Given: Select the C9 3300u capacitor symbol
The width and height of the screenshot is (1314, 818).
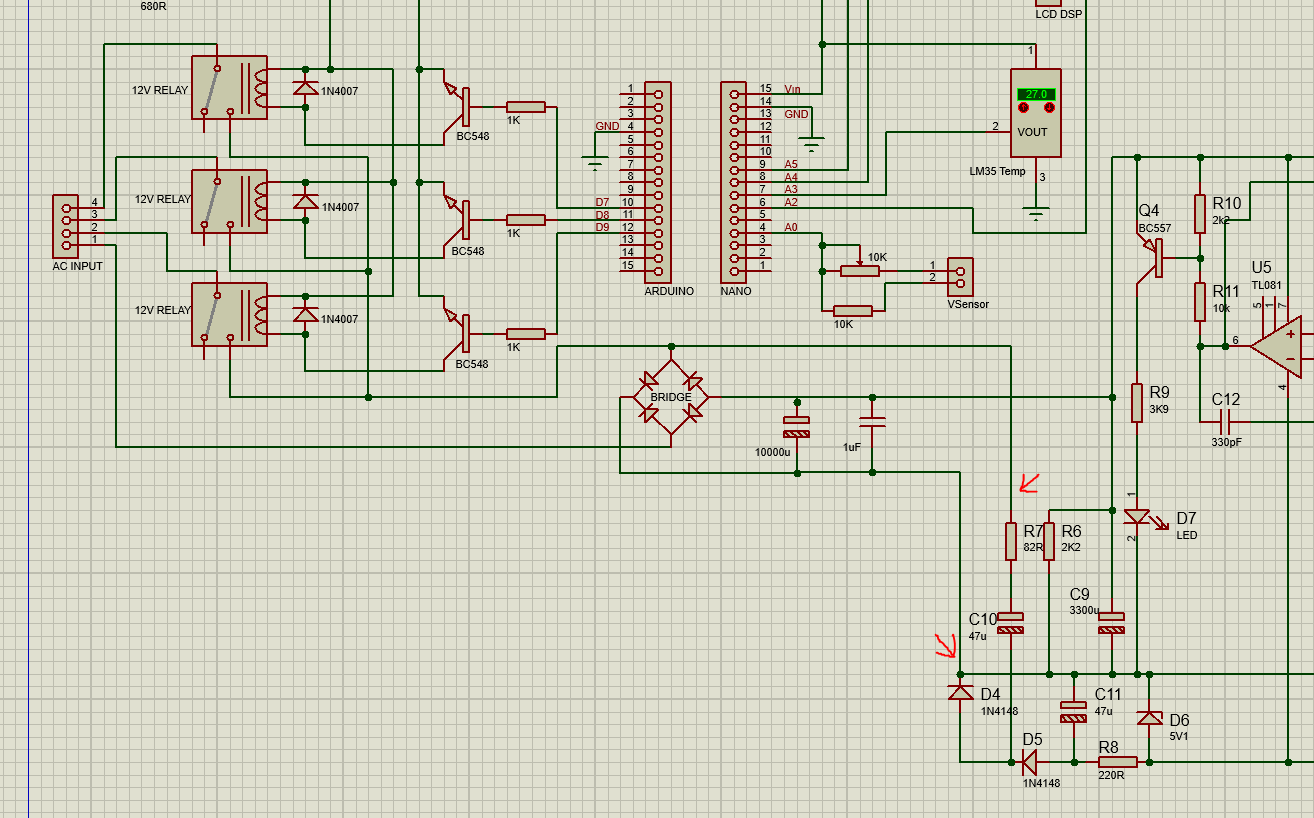Looking at the screenshot, I should pos(1111,622).
